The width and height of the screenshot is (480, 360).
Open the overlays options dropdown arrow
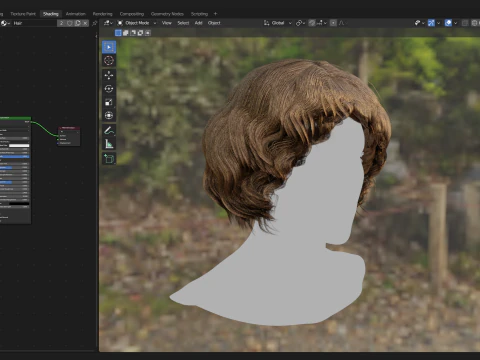(x=455, y=23)
